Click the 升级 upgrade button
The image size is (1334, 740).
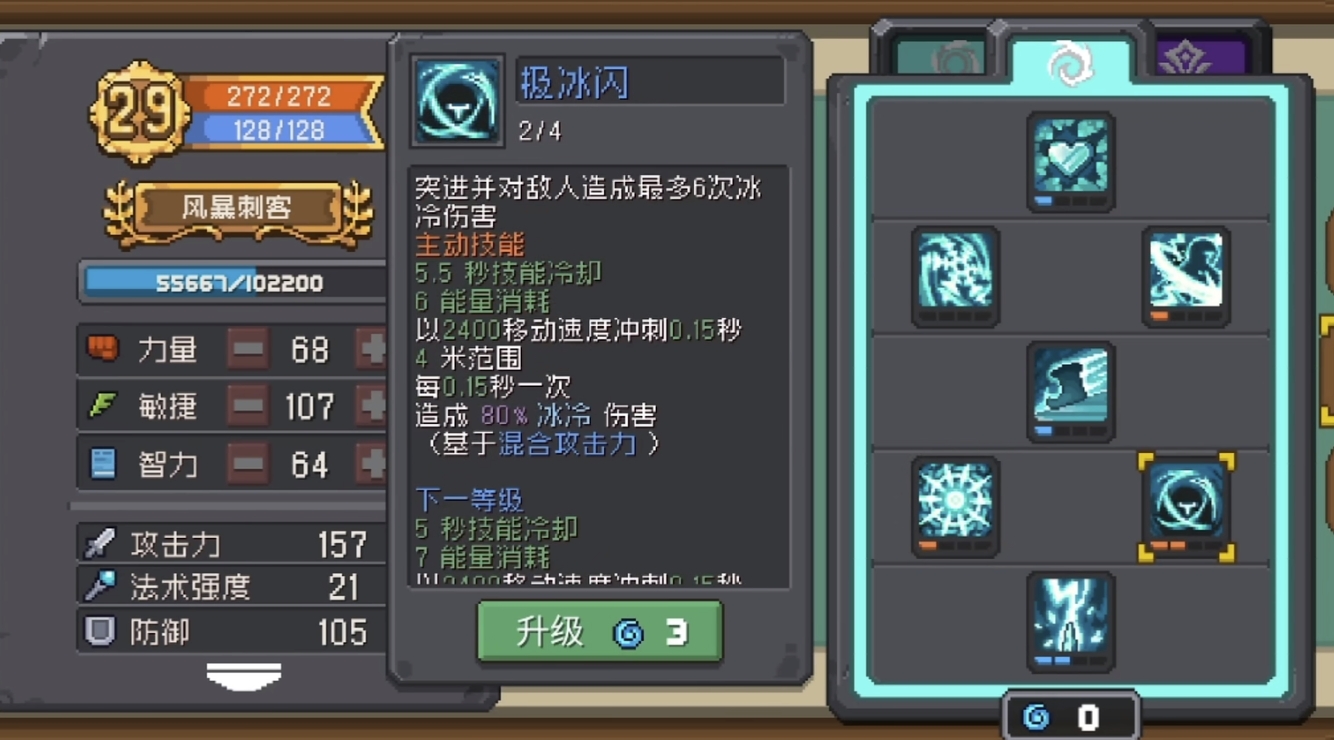[x=599, y=631]
